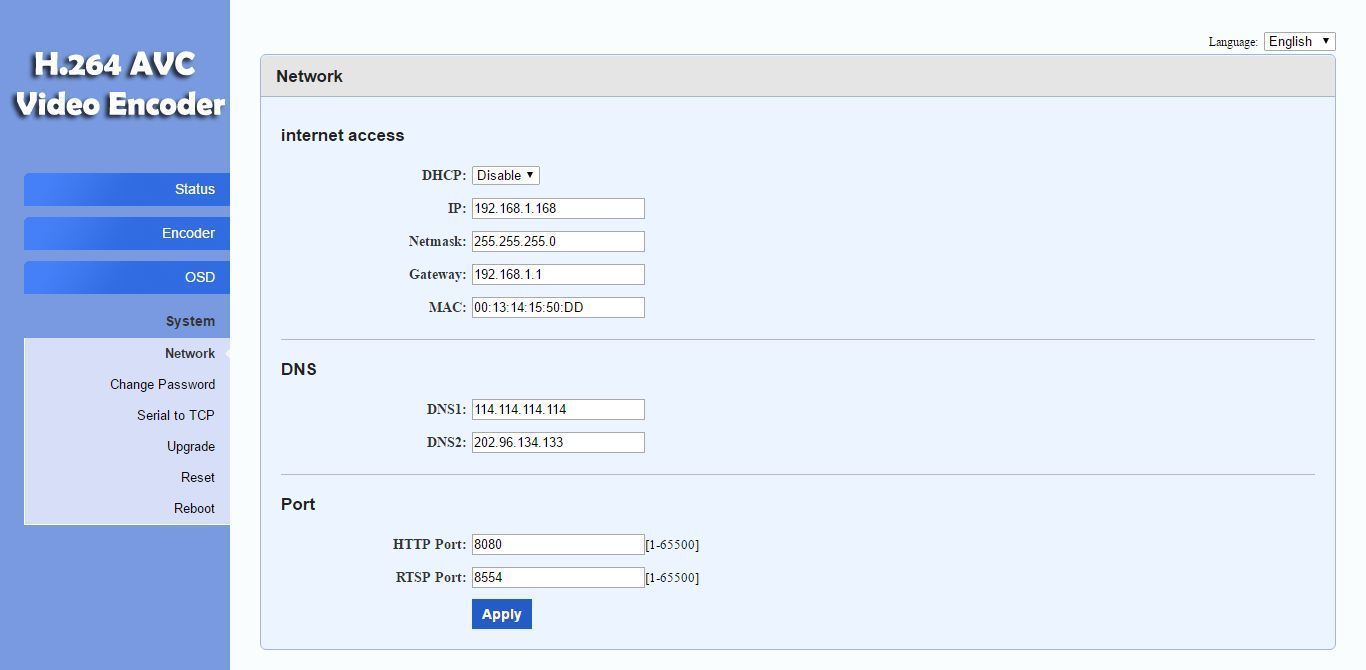
Task: Focus the DNS1 input field
Action: [557, 409]
